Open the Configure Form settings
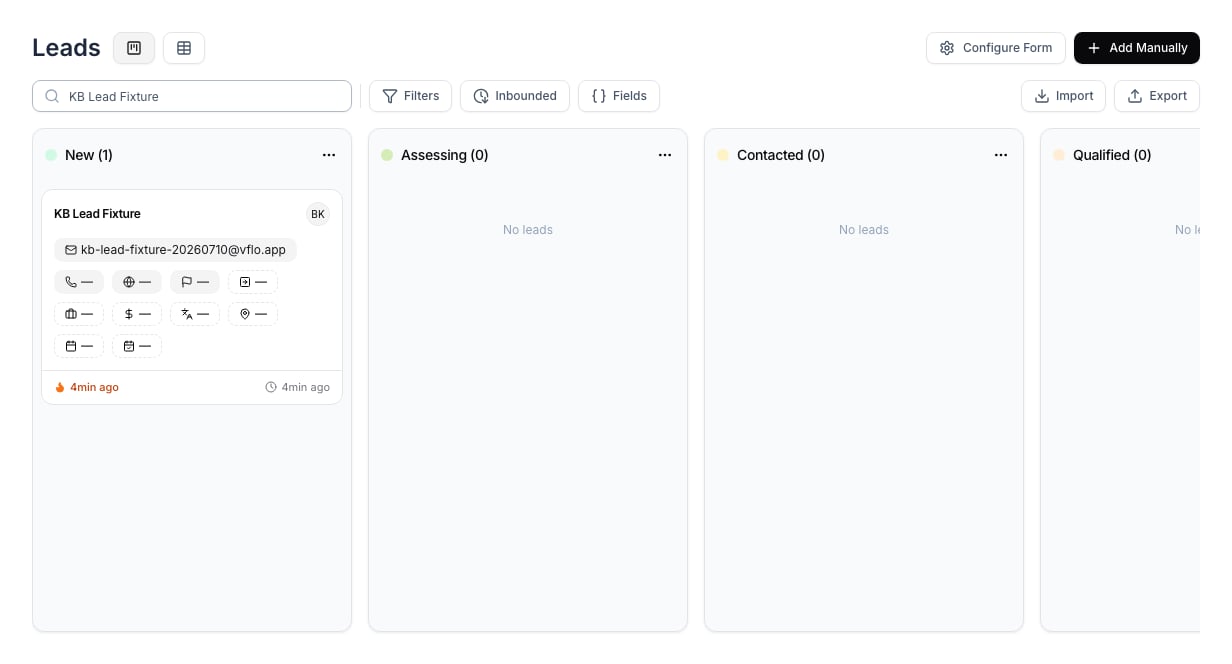1232x664 pixels. [996, 48]
